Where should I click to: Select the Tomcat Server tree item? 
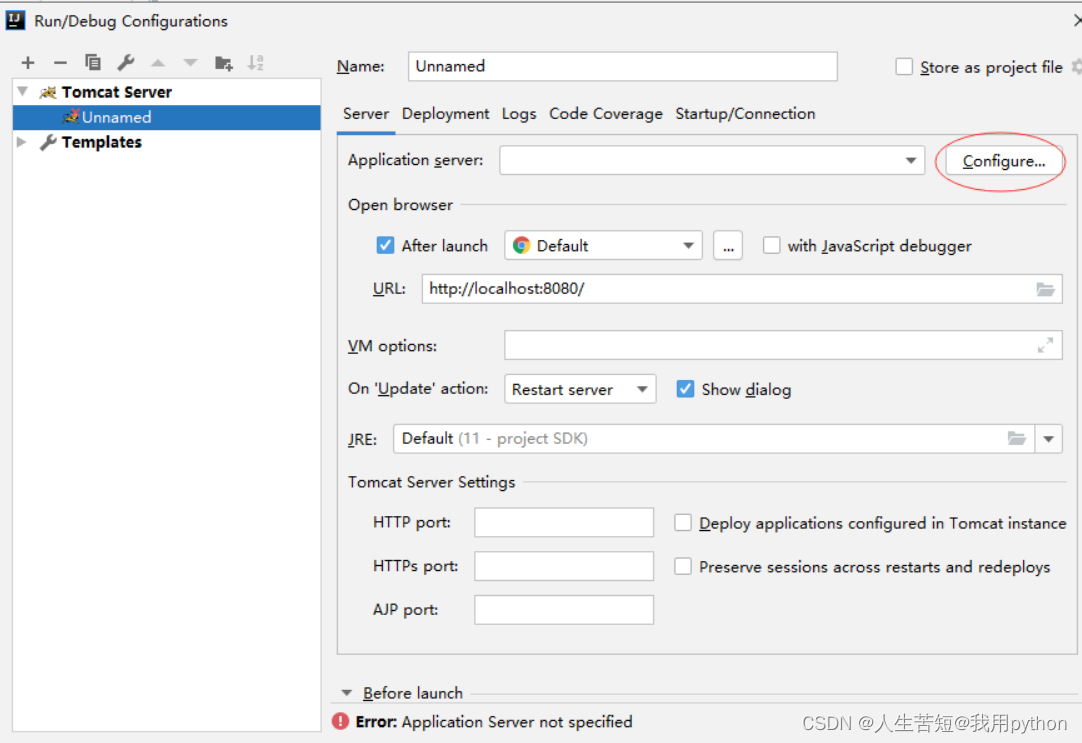tap(116, 92)
